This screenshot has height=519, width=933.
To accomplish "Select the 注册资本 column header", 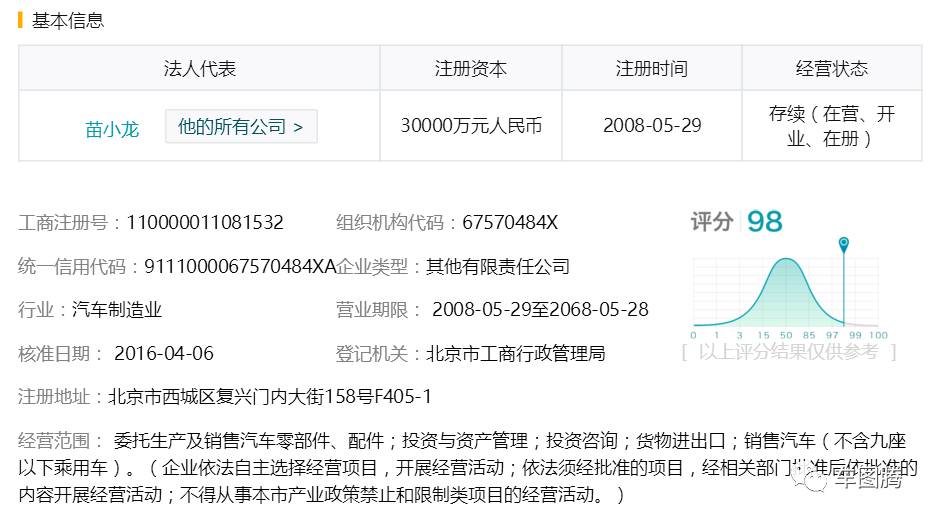I will tap(471, 68).
